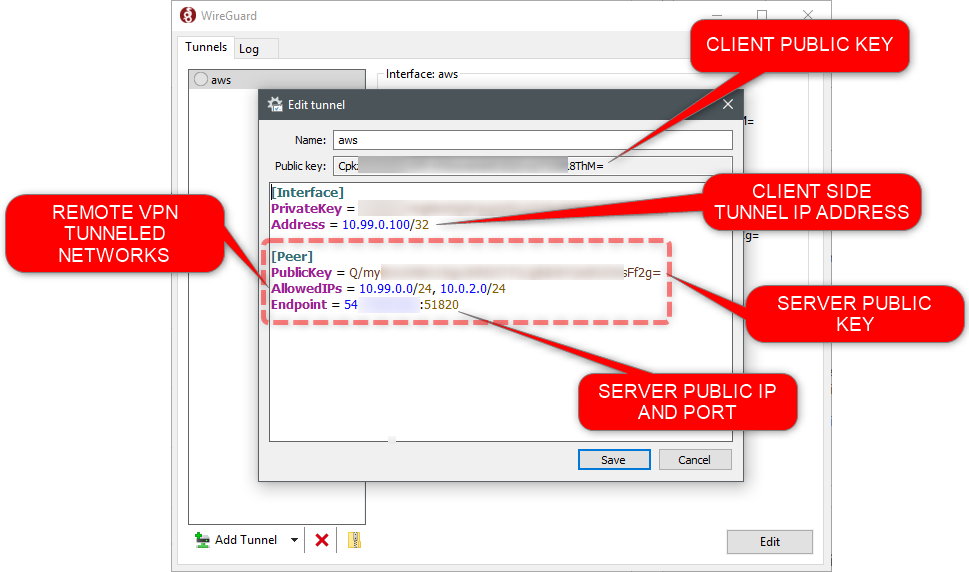Image resolution: width=969 pixels, height=572 pixels.
Task: Click the Endpoint port :51820
Action: (x=439, y=305)
